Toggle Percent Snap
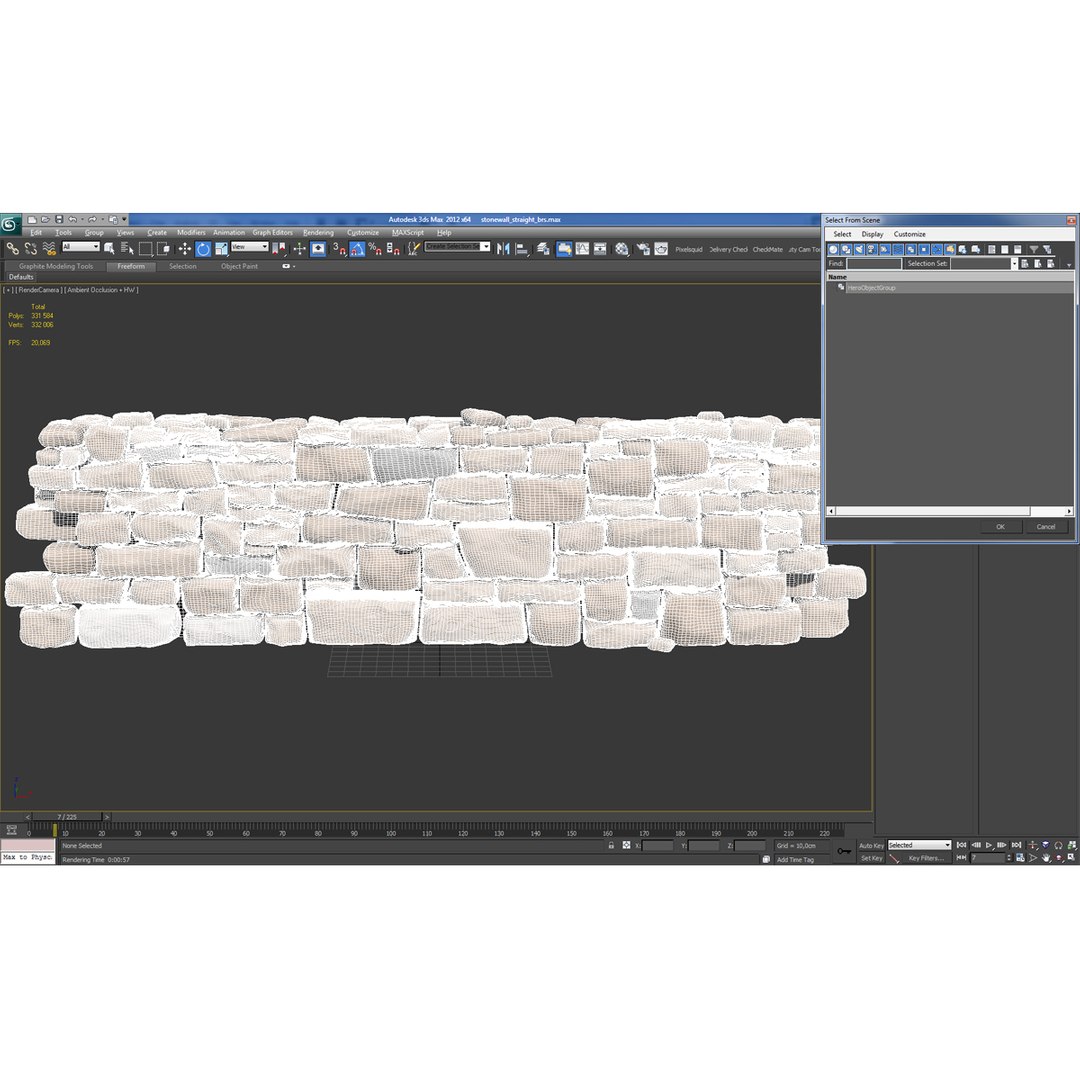 click(375, 249)
